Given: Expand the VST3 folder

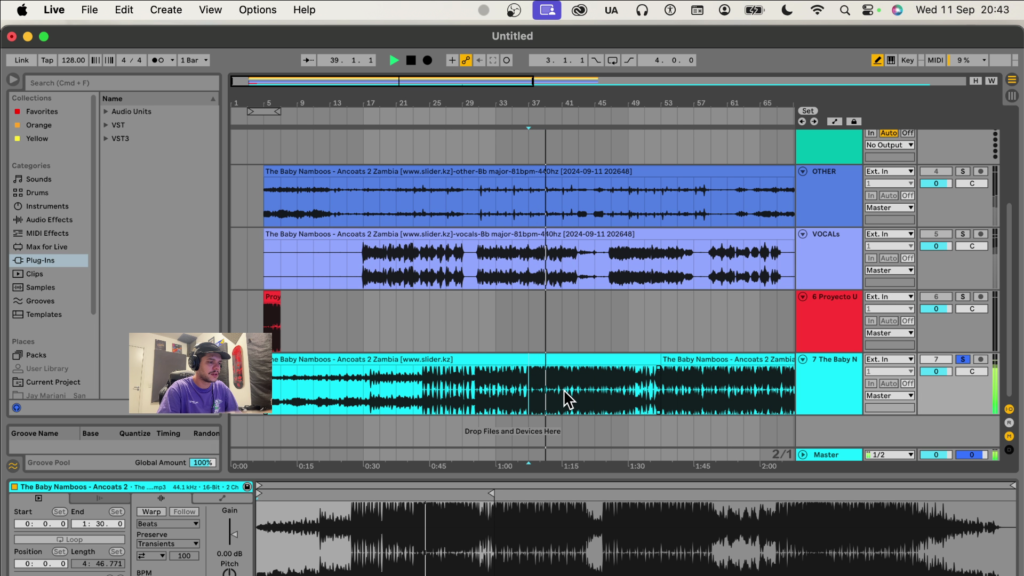Looking at the screenshot, I should pyautogui.click(x=106, y=138).
